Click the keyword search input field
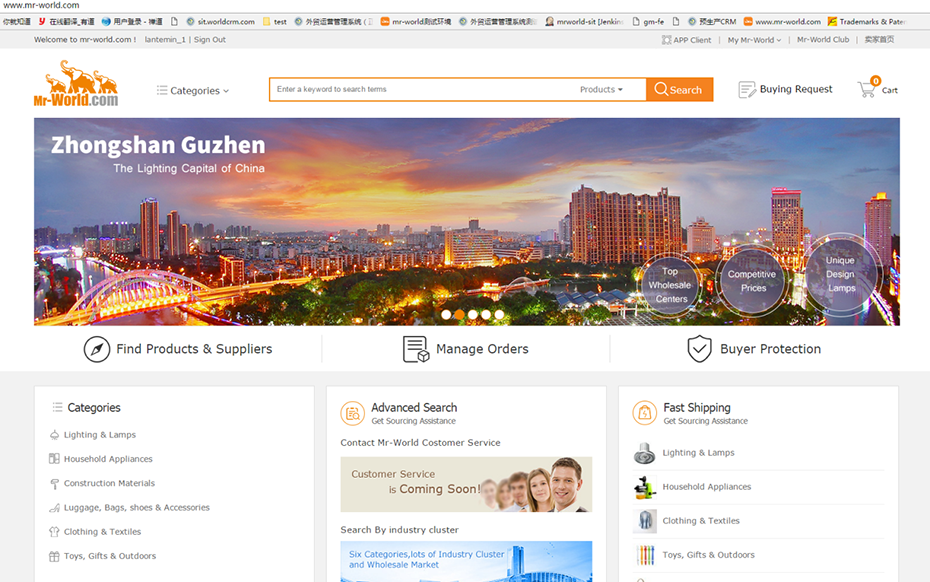The image size is (930, 582). coord(420,89)
